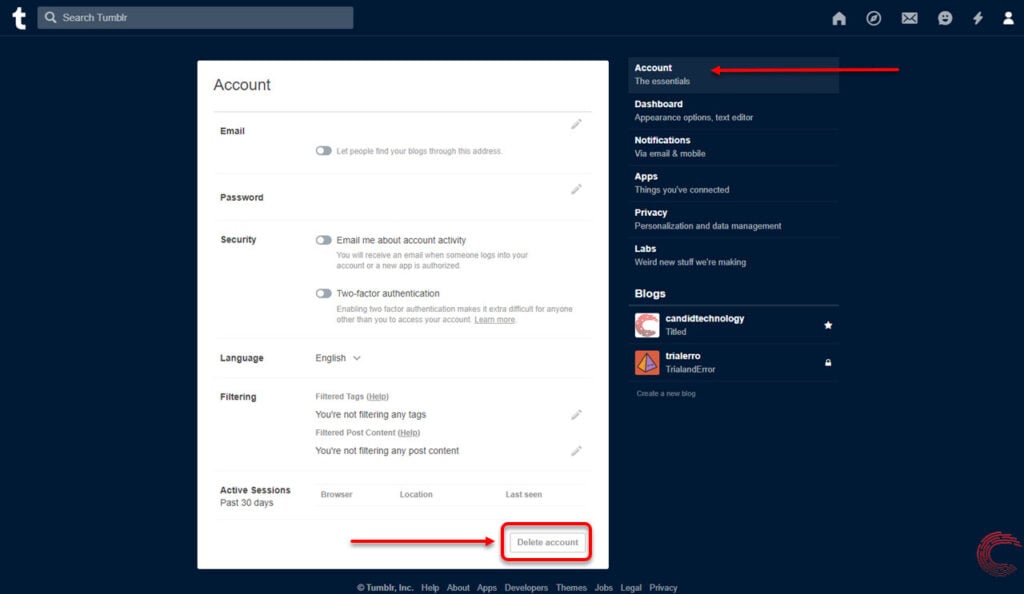Image resolution: width=1024 pixels, height=594 pixels.
Task: Open the Explore compass icon
Action: coord(874,18)
